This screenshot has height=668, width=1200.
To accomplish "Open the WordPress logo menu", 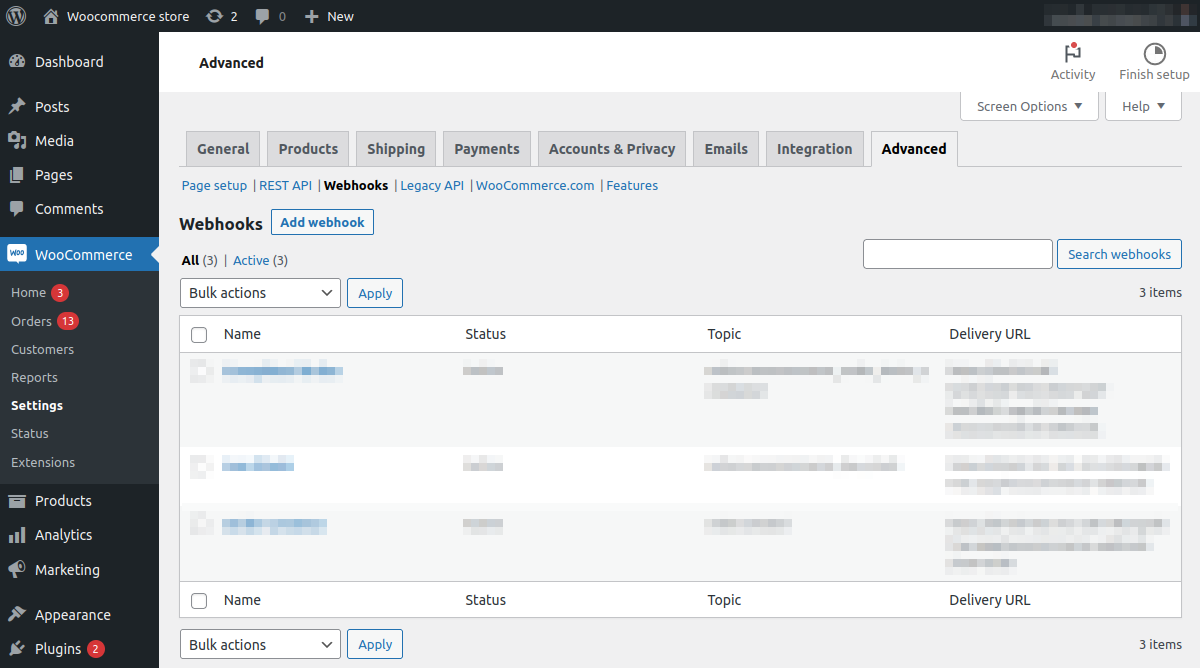I will pyautogui.click(x=15, y=15).
